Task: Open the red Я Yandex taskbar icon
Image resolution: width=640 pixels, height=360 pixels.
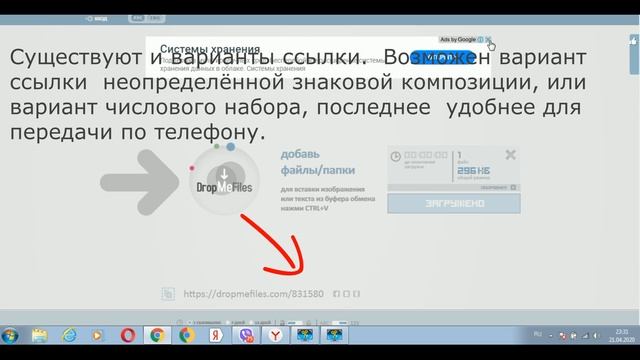Action: 216,336
